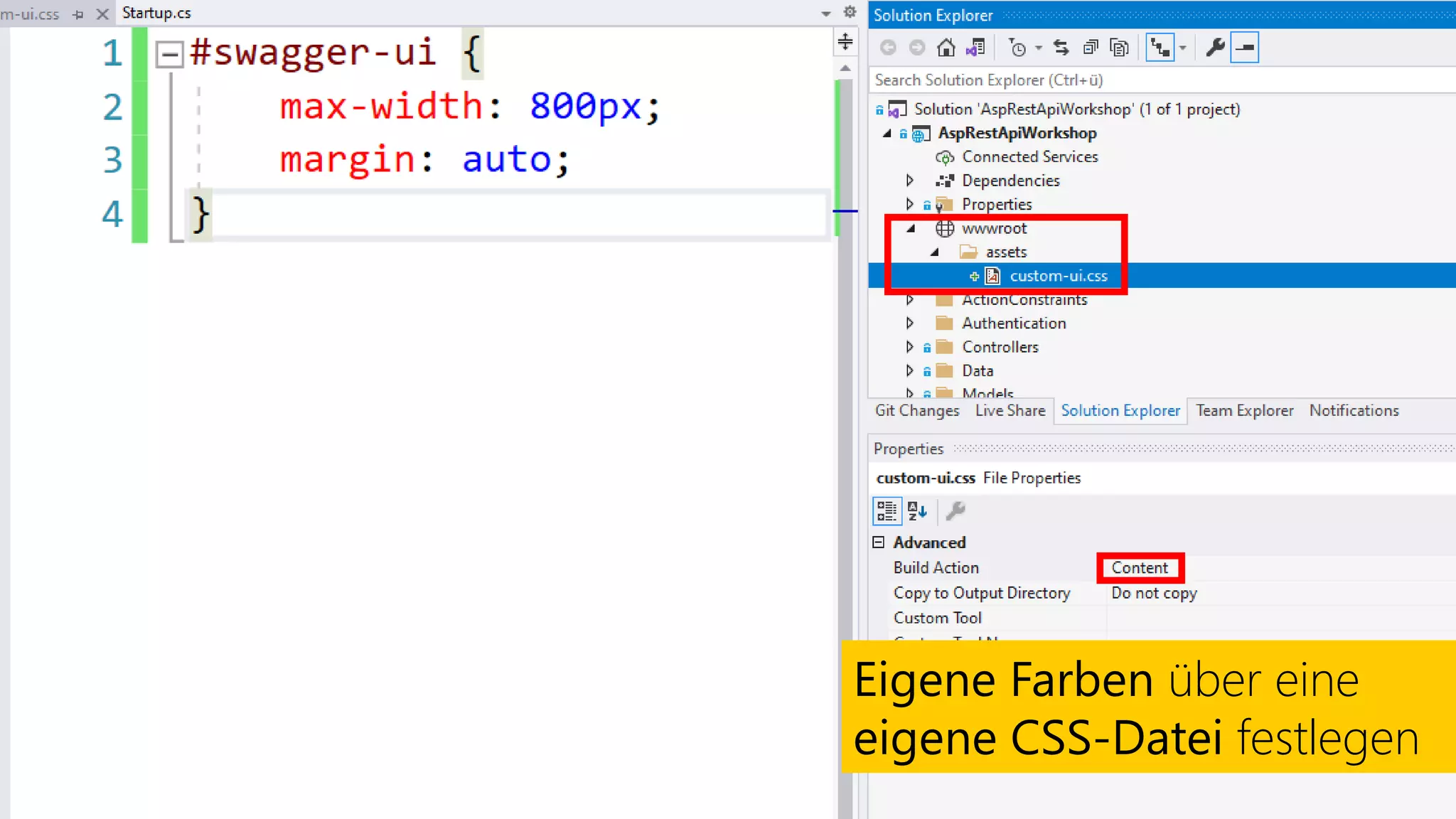1456x819 pixels.
Task: Collapse the wwwroot folder
Action: 911,228
